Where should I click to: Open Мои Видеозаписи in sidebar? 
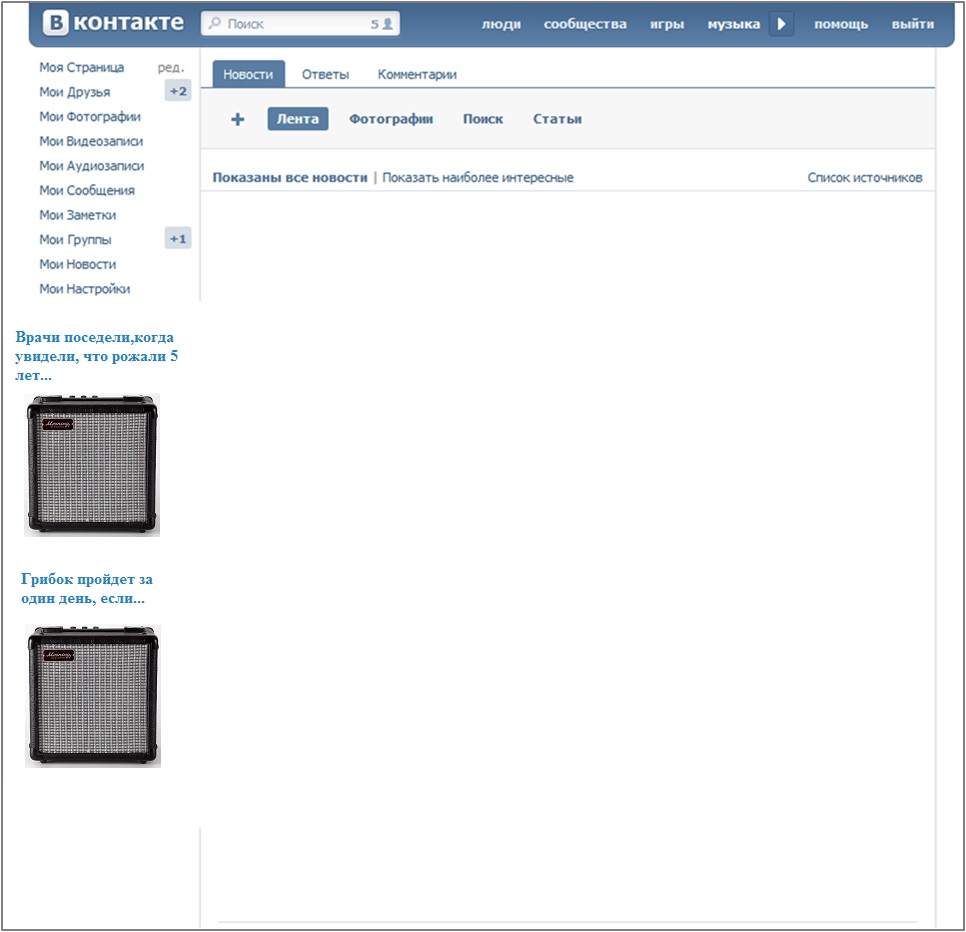pyautogui.click(x=91, y=141)
